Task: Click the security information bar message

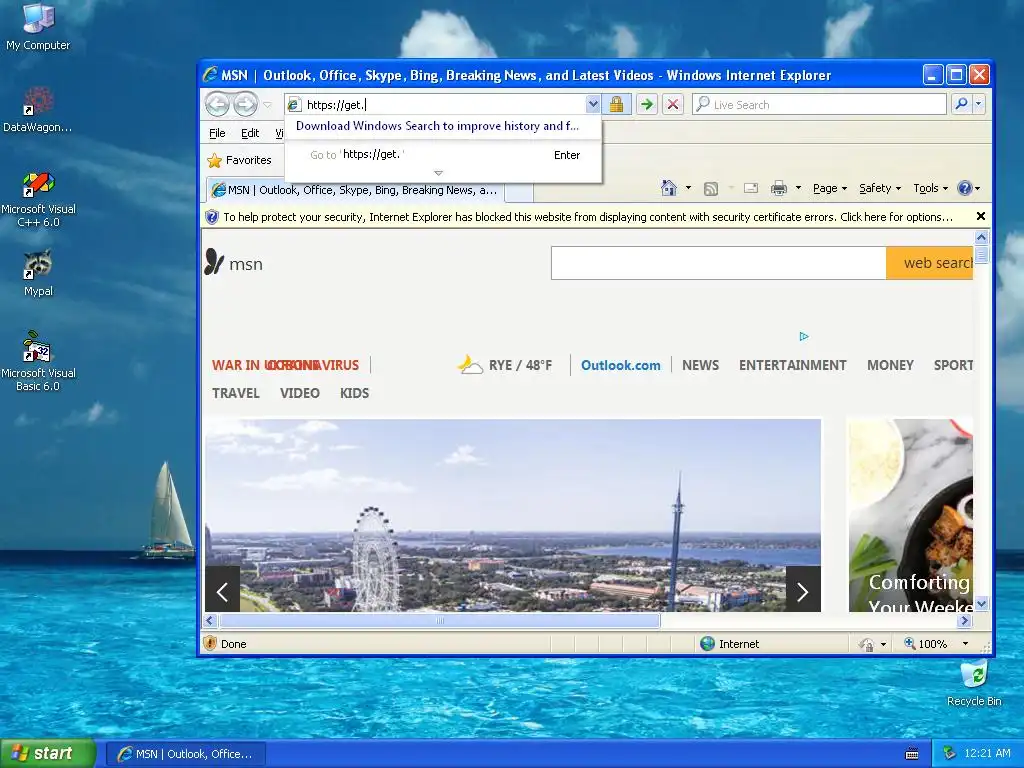Action: pos(587,217)
